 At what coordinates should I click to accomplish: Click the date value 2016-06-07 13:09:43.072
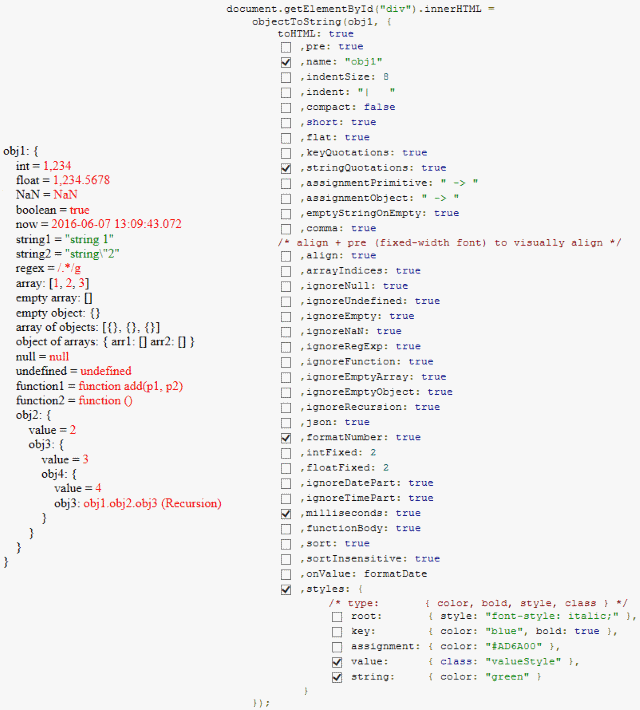coord(116,224)
